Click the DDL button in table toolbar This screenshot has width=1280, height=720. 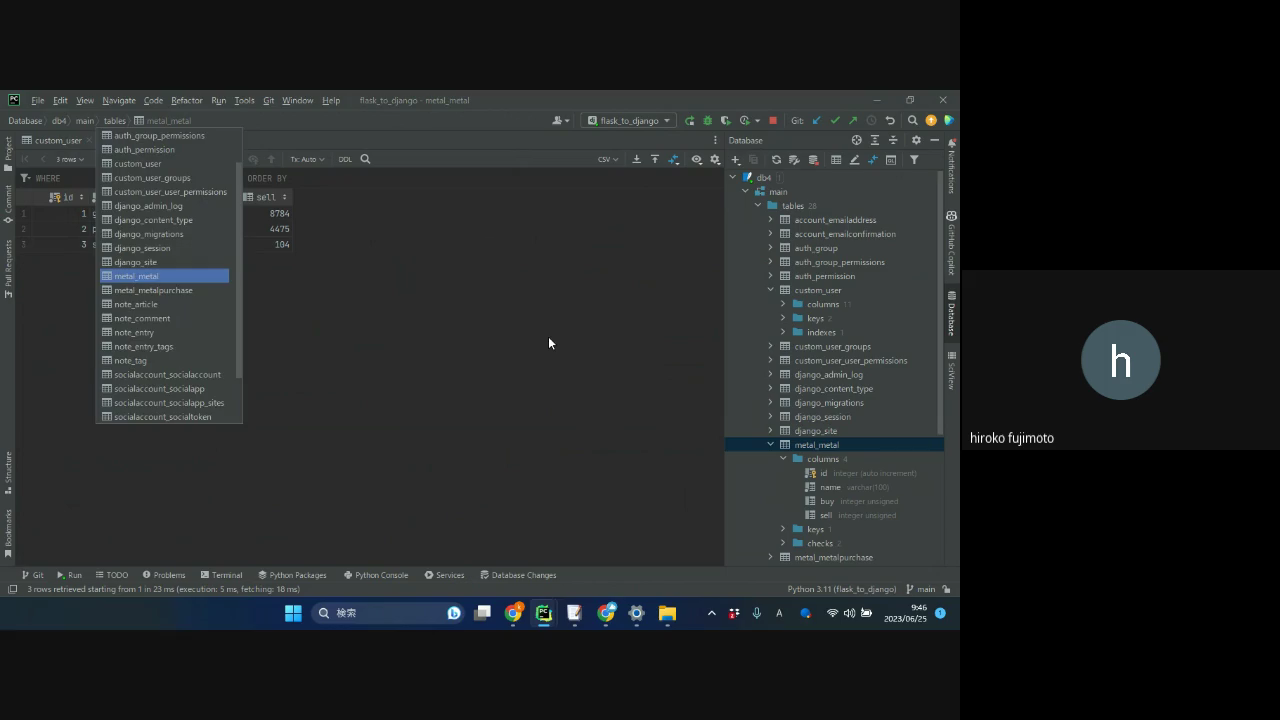[x=345, y=159]
